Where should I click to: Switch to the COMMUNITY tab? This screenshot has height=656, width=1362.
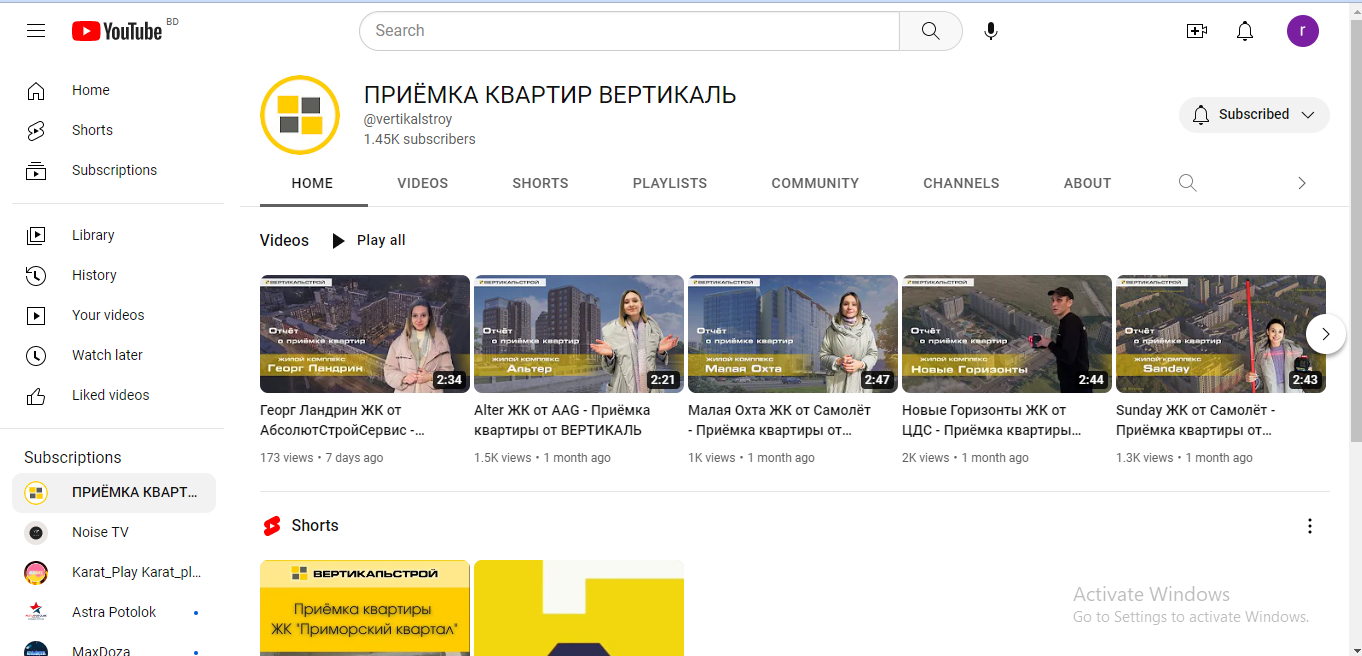tap(815, 183)
